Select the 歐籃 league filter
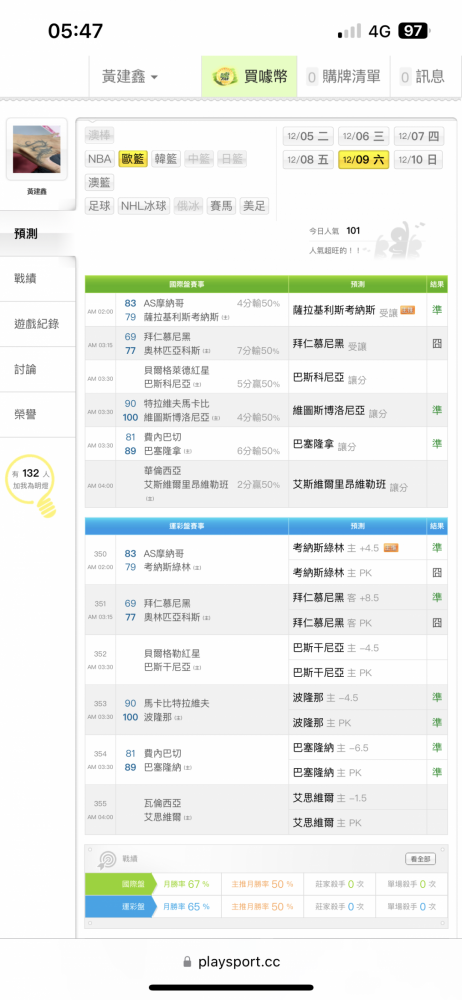The width and height of the screenshot is (462, 1000). tap(133, 159)
